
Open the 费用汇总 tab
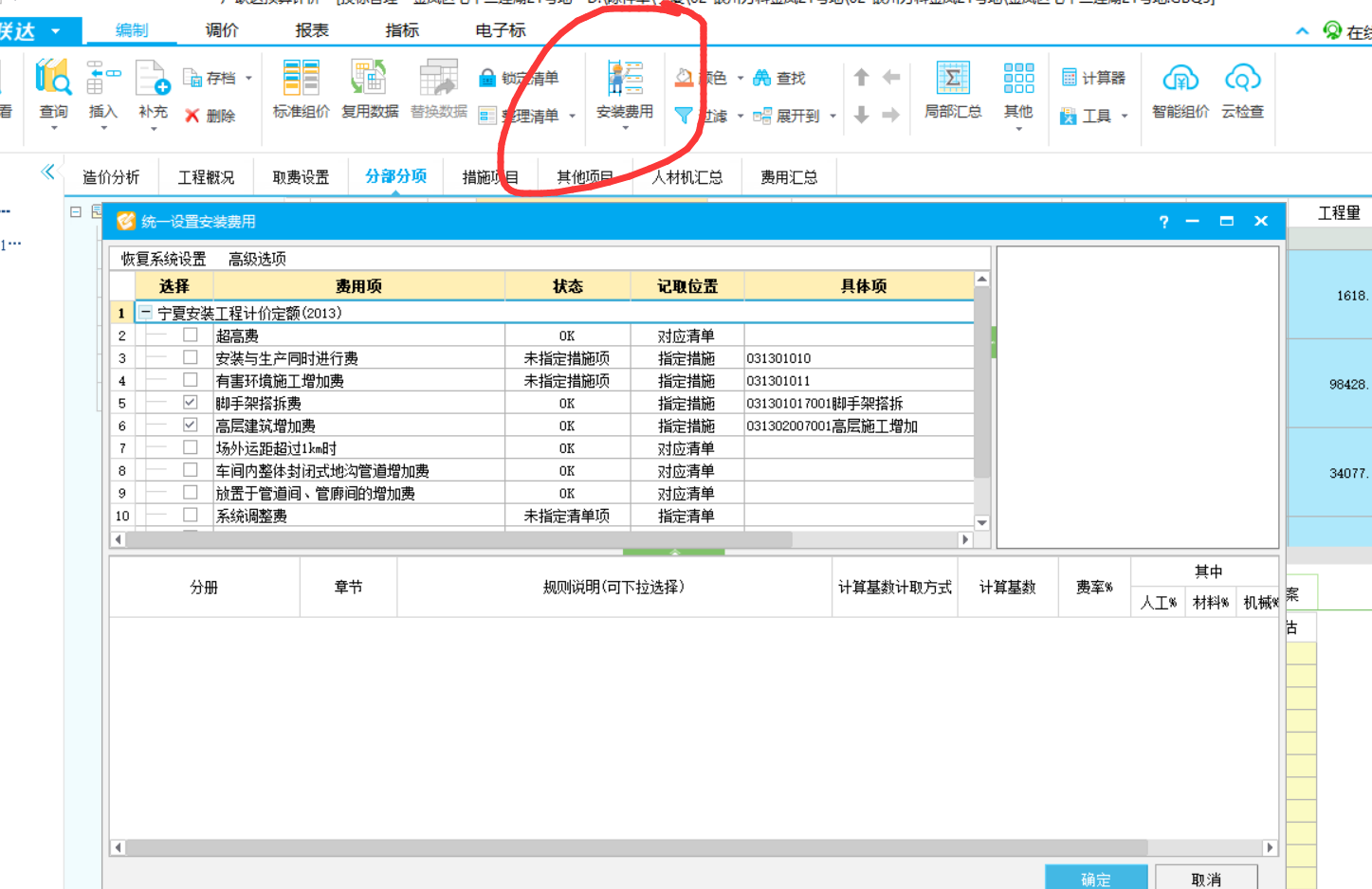[789, 177]
